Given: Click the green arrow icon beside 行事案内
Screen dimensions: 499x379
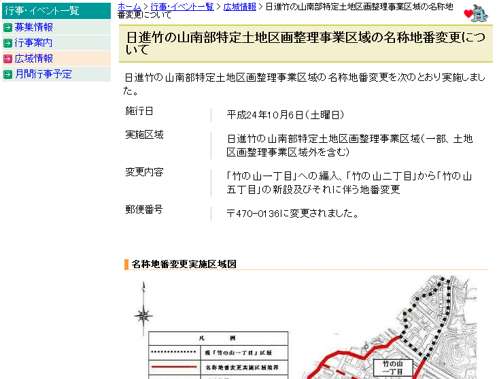Looking at the screenshot, I should coord(7,43).
